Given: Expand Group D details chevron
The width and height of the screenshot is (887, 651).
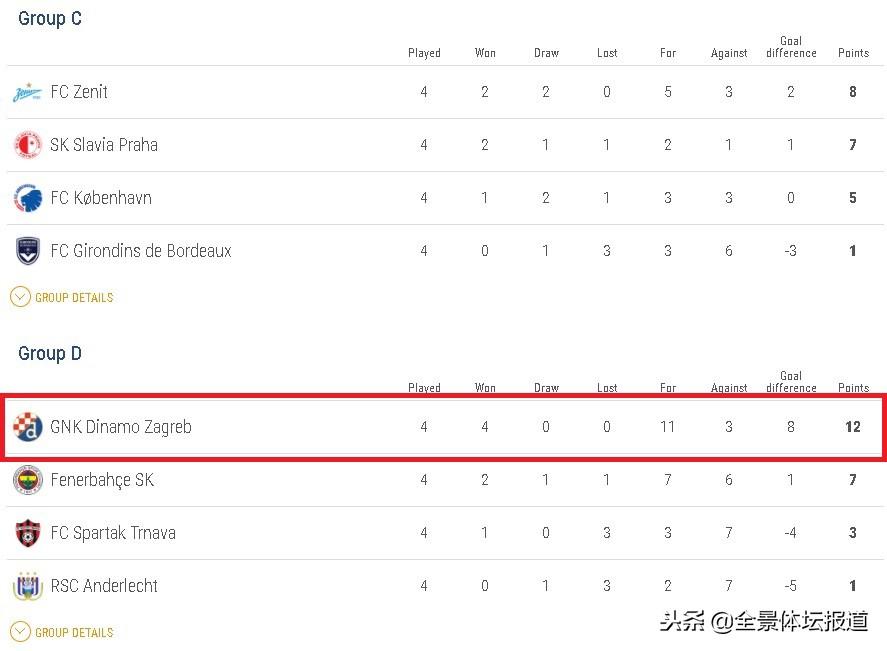Looking at the screenshot, I should [x=20, y=632].
